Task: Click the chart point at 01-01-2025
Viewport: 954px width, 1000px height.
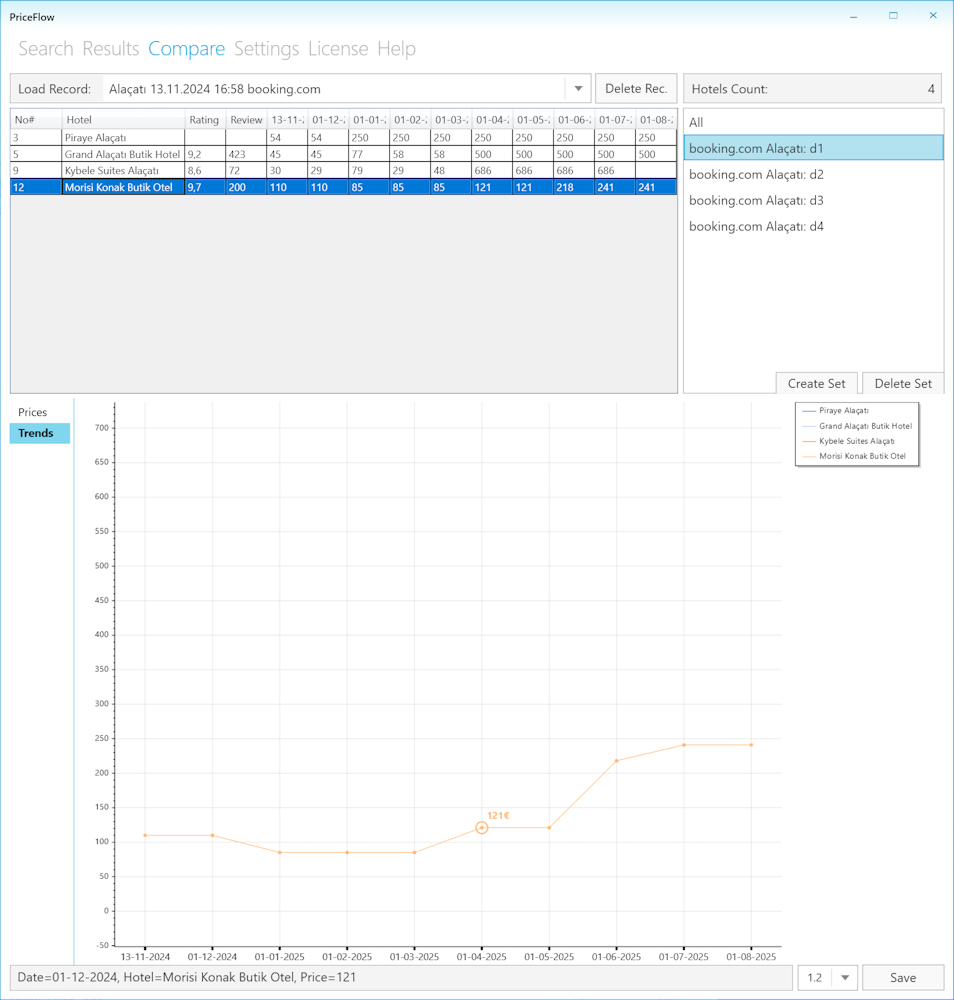Action: (x=280, y=853)
